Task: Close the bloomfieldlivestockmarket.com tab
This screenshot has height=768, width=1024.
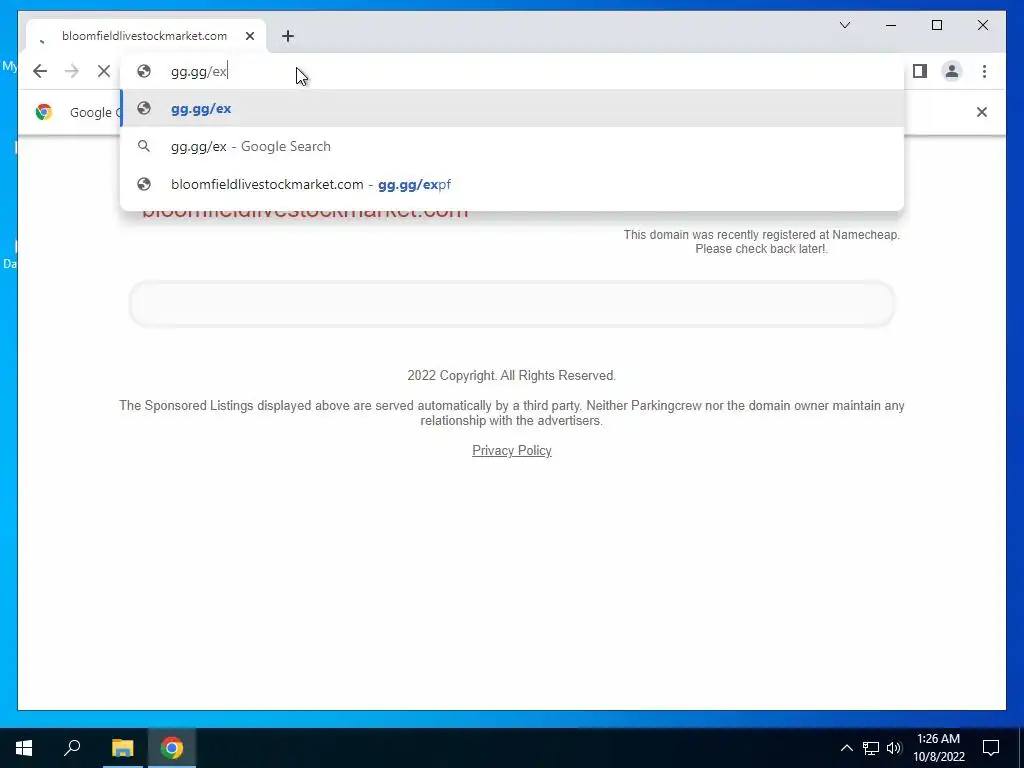Action: (249, 36)
